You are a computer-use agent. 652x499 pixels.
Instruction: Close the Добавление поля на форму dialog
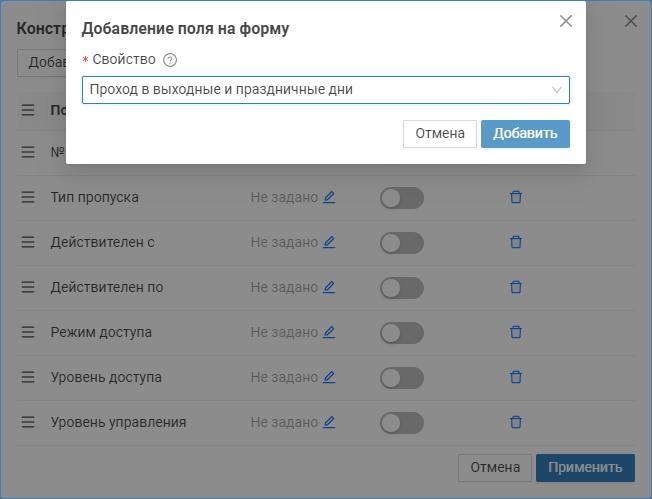tap(566, 21)
